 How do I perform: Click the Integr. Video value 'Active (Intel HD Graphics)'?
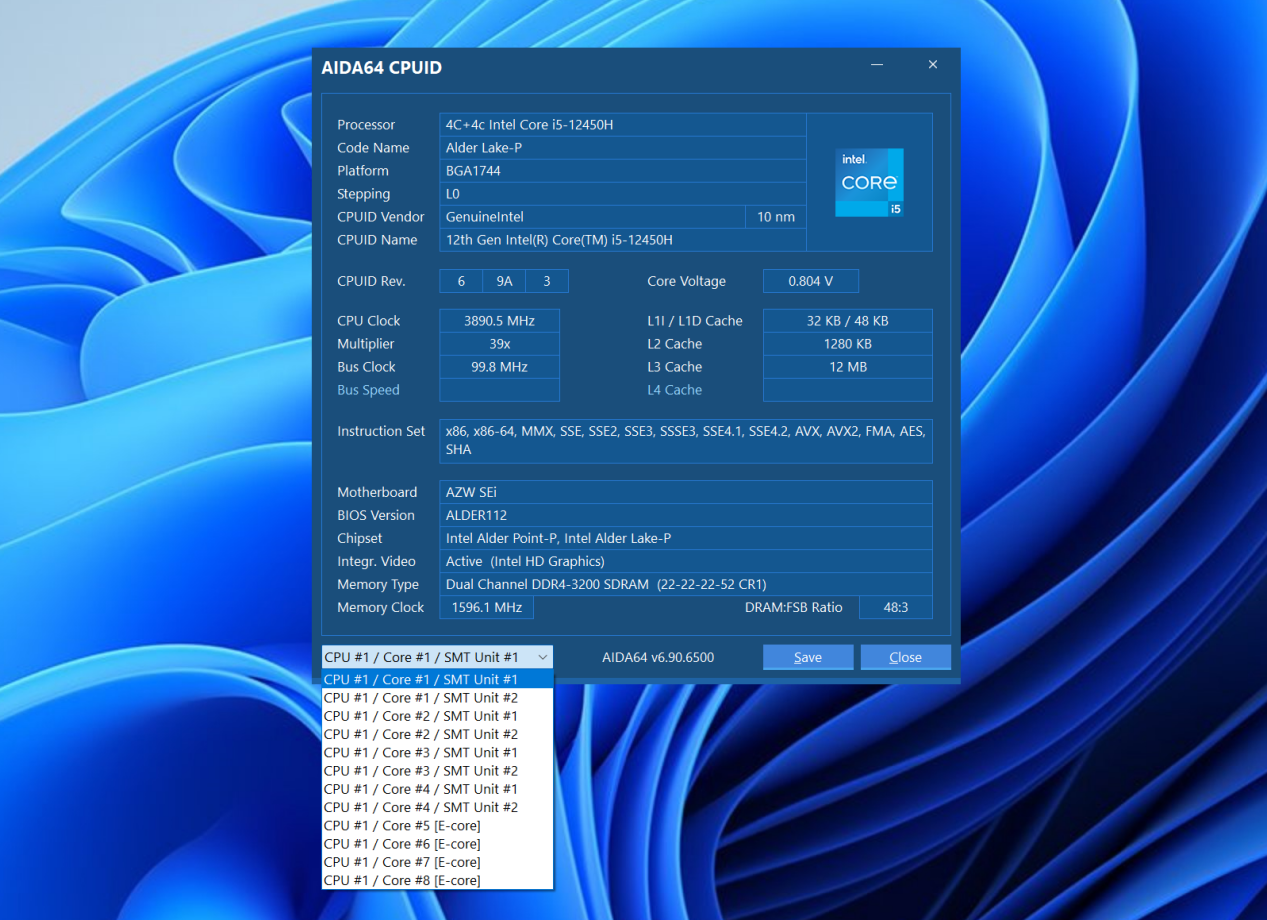(686, 561)
